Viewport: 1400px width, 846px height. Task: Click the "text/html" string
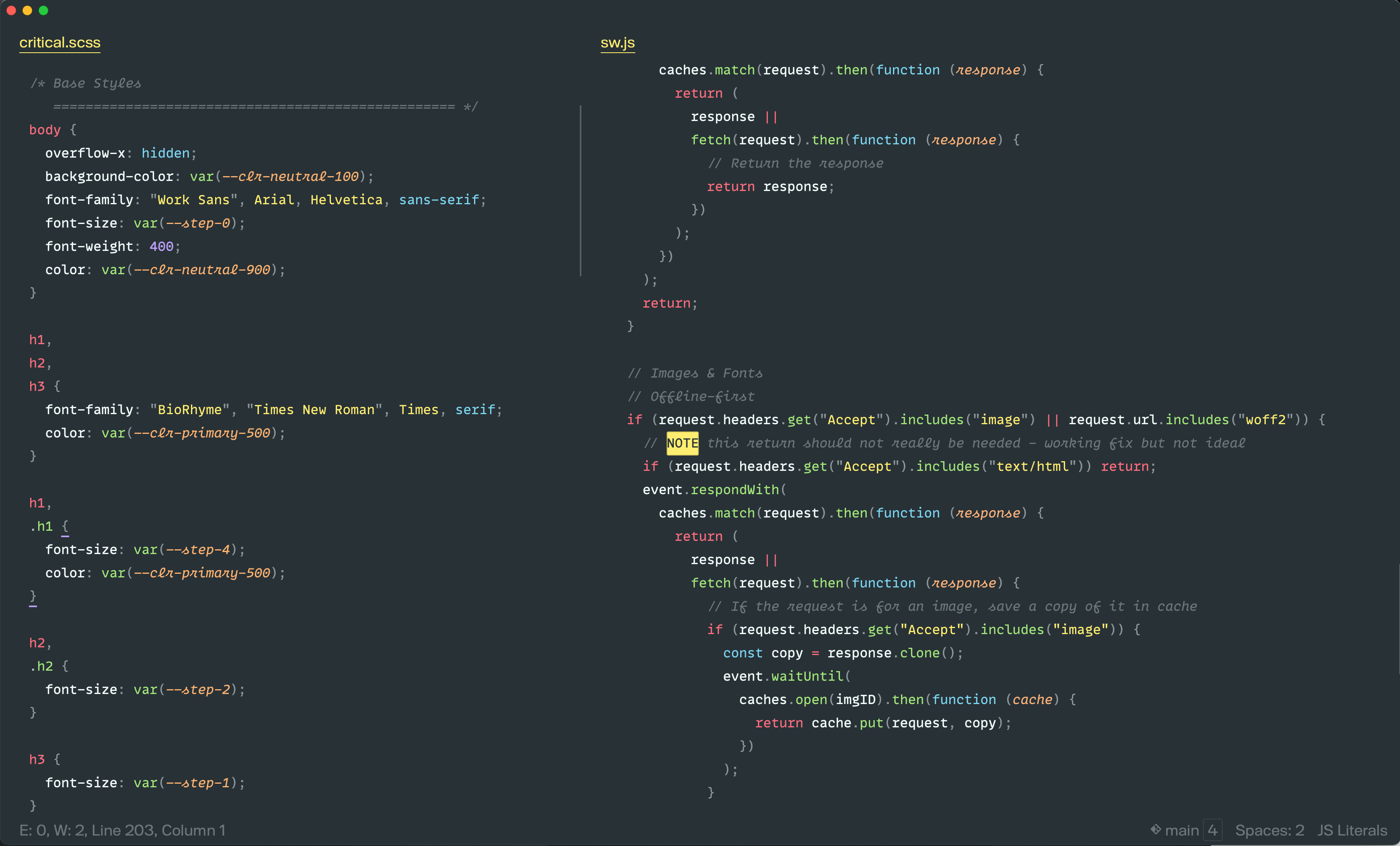[1033, 466]
